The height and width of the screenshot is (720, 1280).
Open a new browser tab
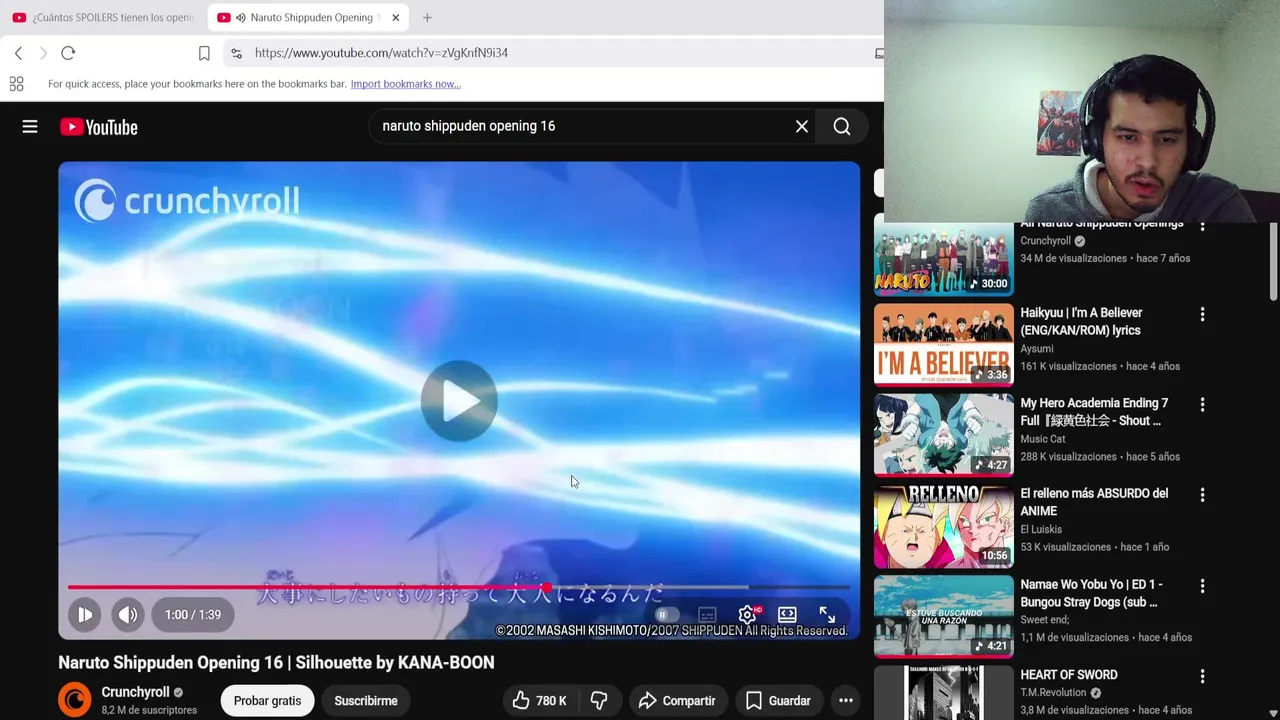427,17
